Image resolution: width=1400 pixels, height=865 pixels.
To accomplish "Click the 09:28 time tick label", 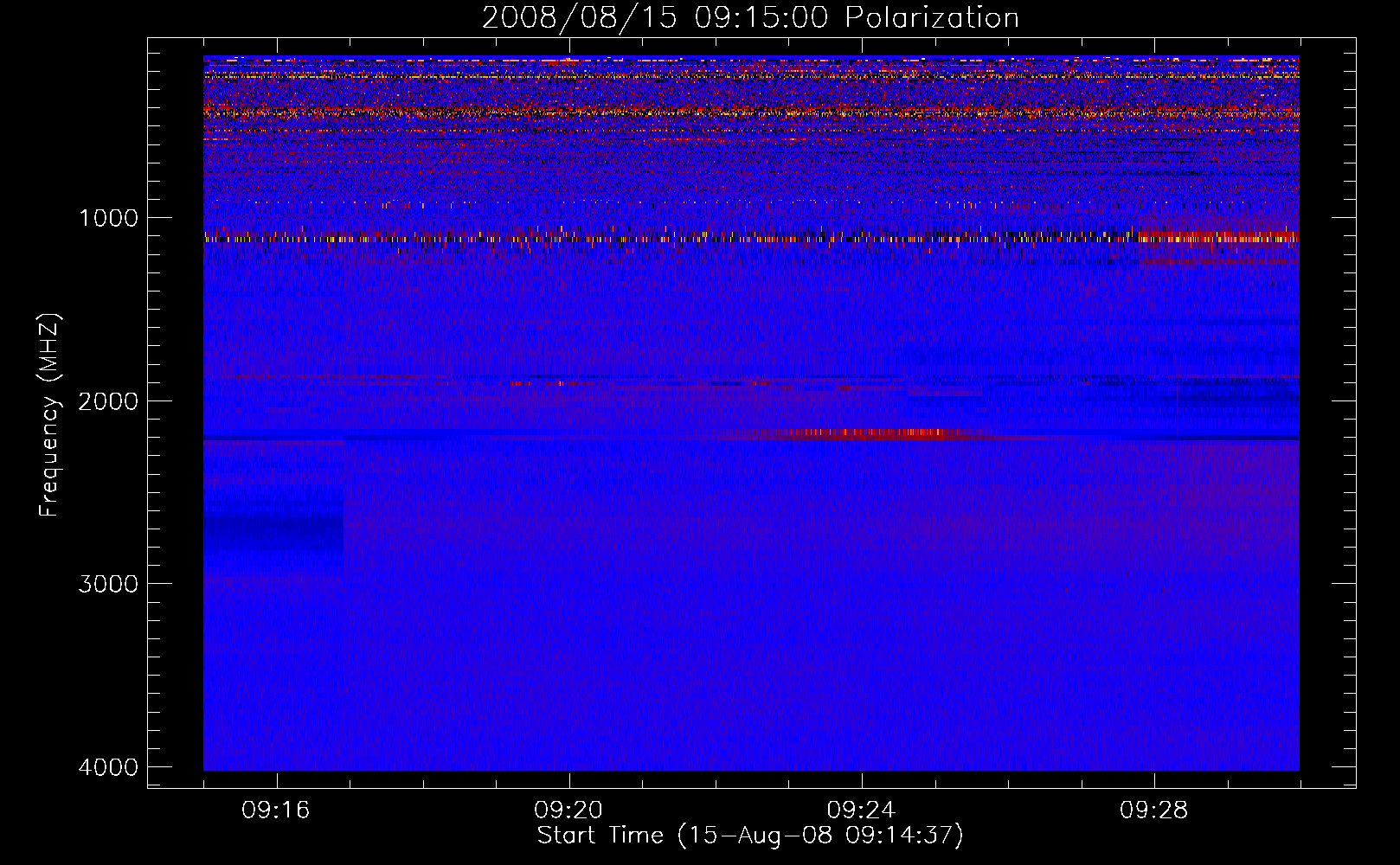I will [x=1153, y=810].
